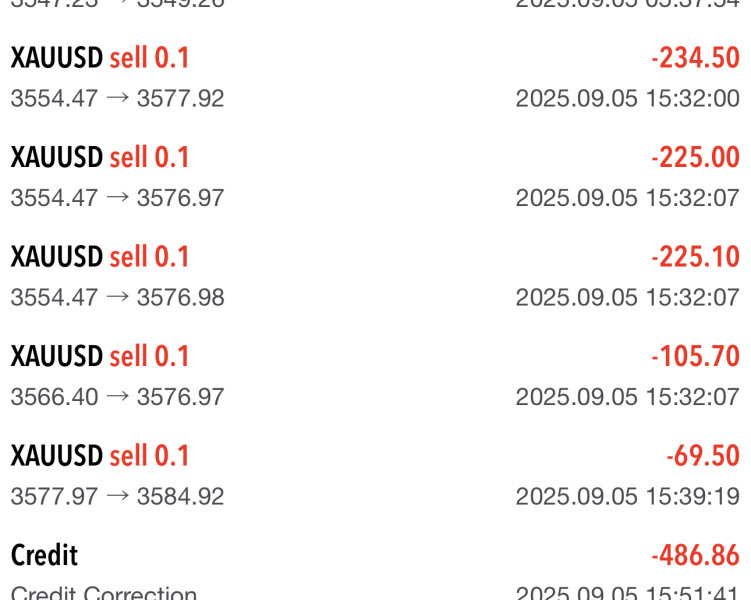Click price range 3554.47 → 3577.92

[x=118, y=99]
